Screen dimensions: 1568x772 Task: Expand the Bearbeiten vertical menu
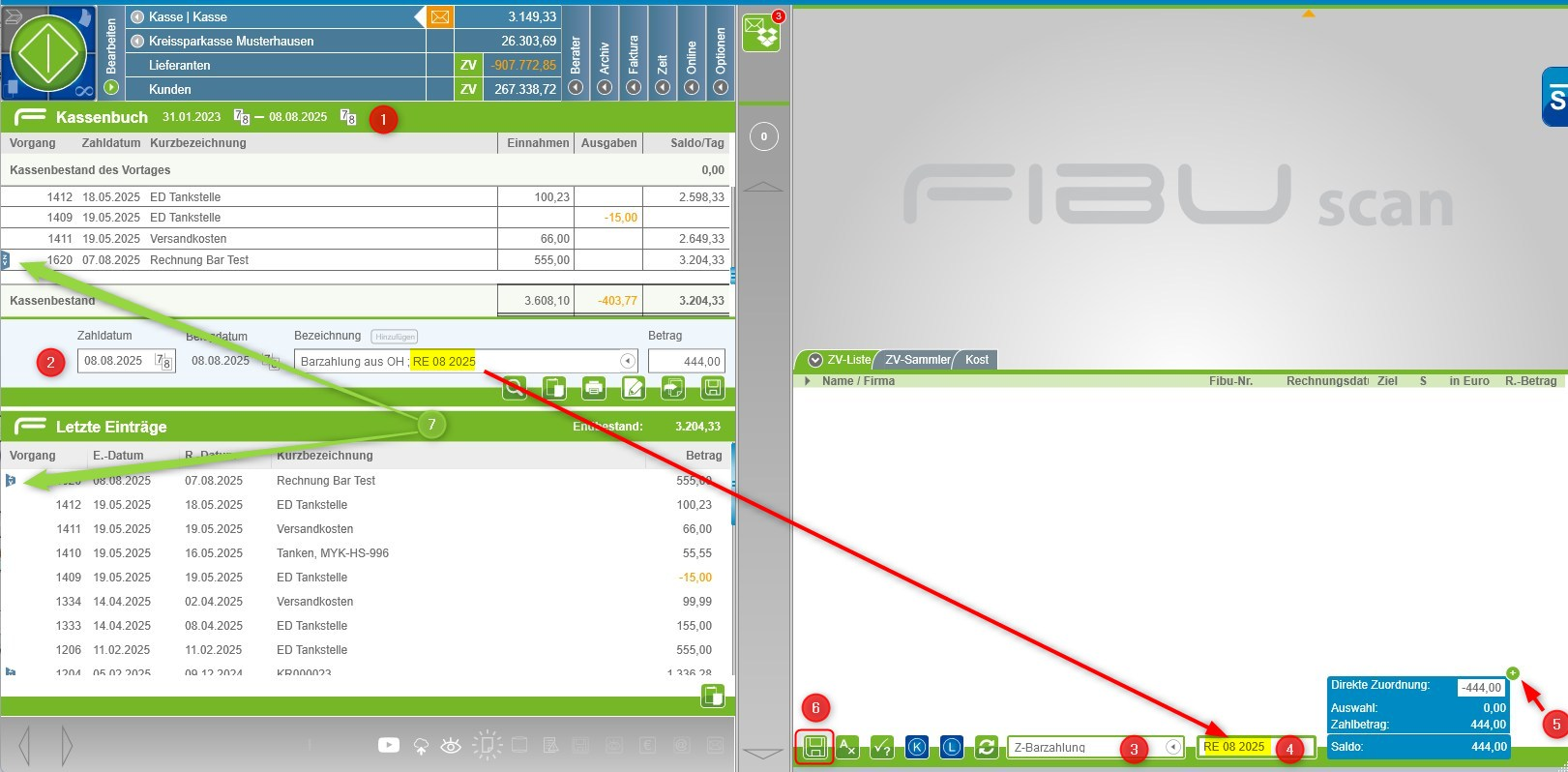click(x=111, y=53)
